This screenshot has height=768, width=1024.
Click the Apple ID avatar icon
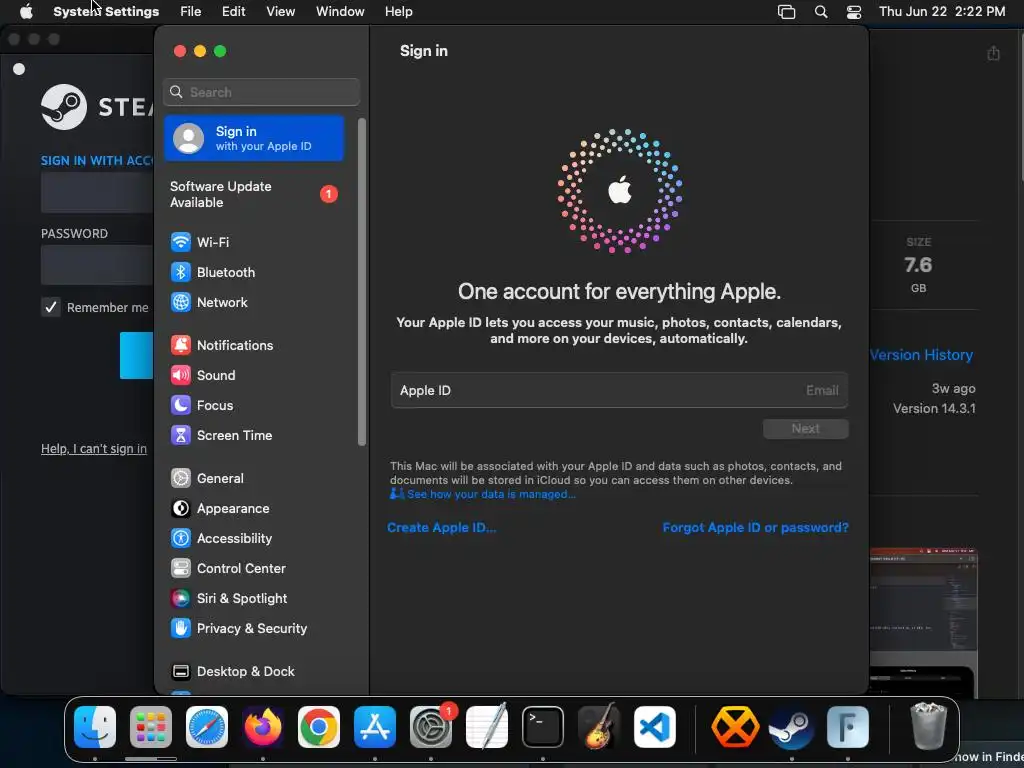[x=189, y=138]
